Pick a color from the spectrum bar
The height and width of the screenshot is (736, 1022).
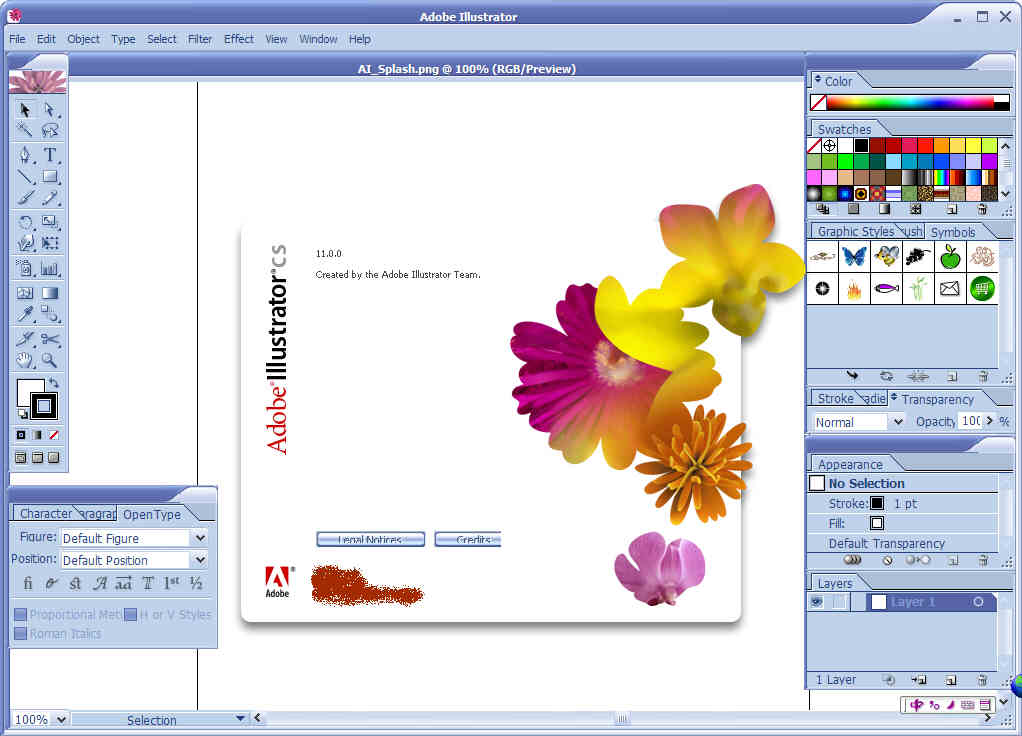point(910,102)
